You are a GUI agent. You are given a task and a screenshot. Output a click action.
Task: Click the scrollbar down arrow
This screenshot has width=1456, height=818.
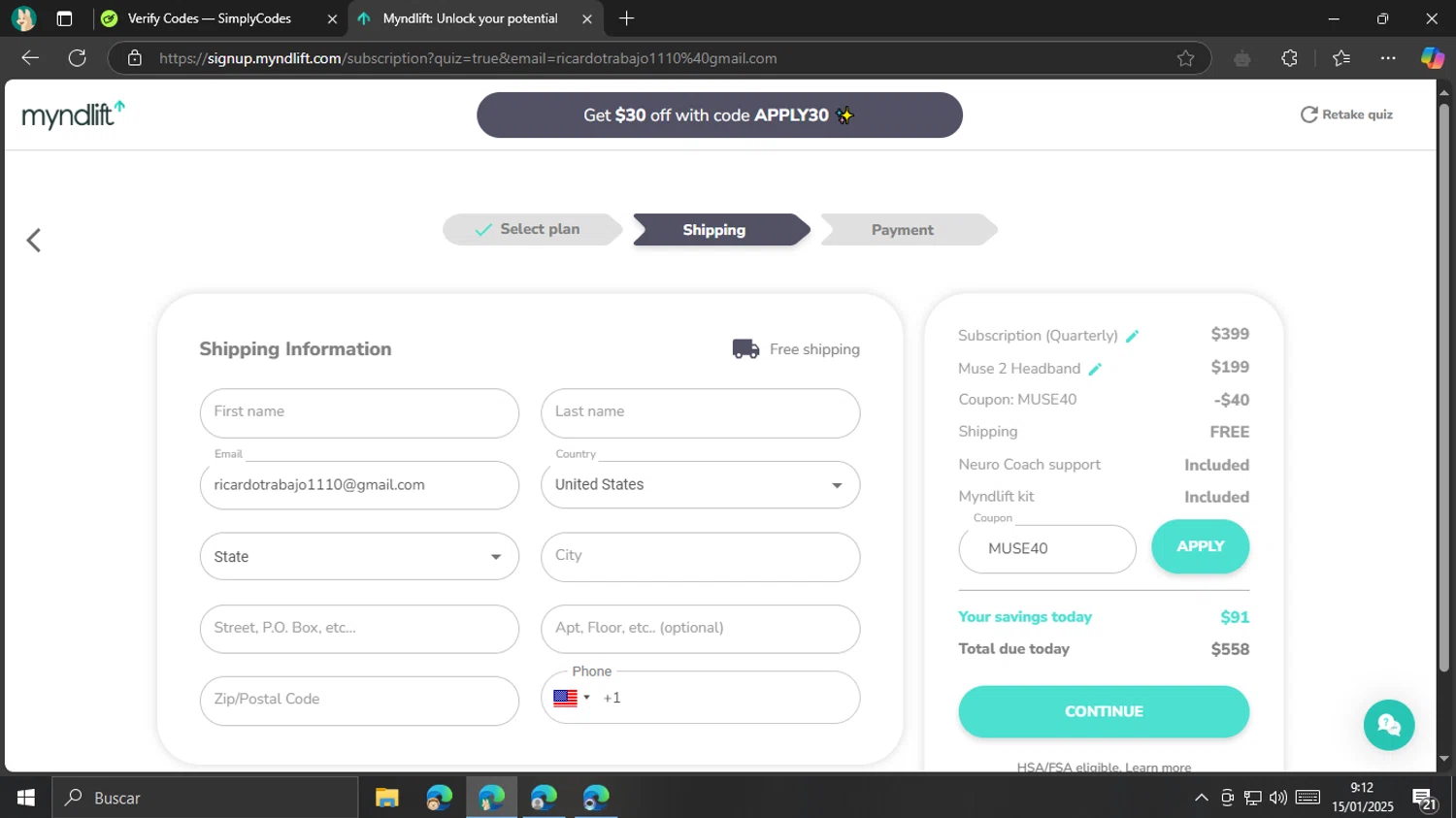[1444, 759]
